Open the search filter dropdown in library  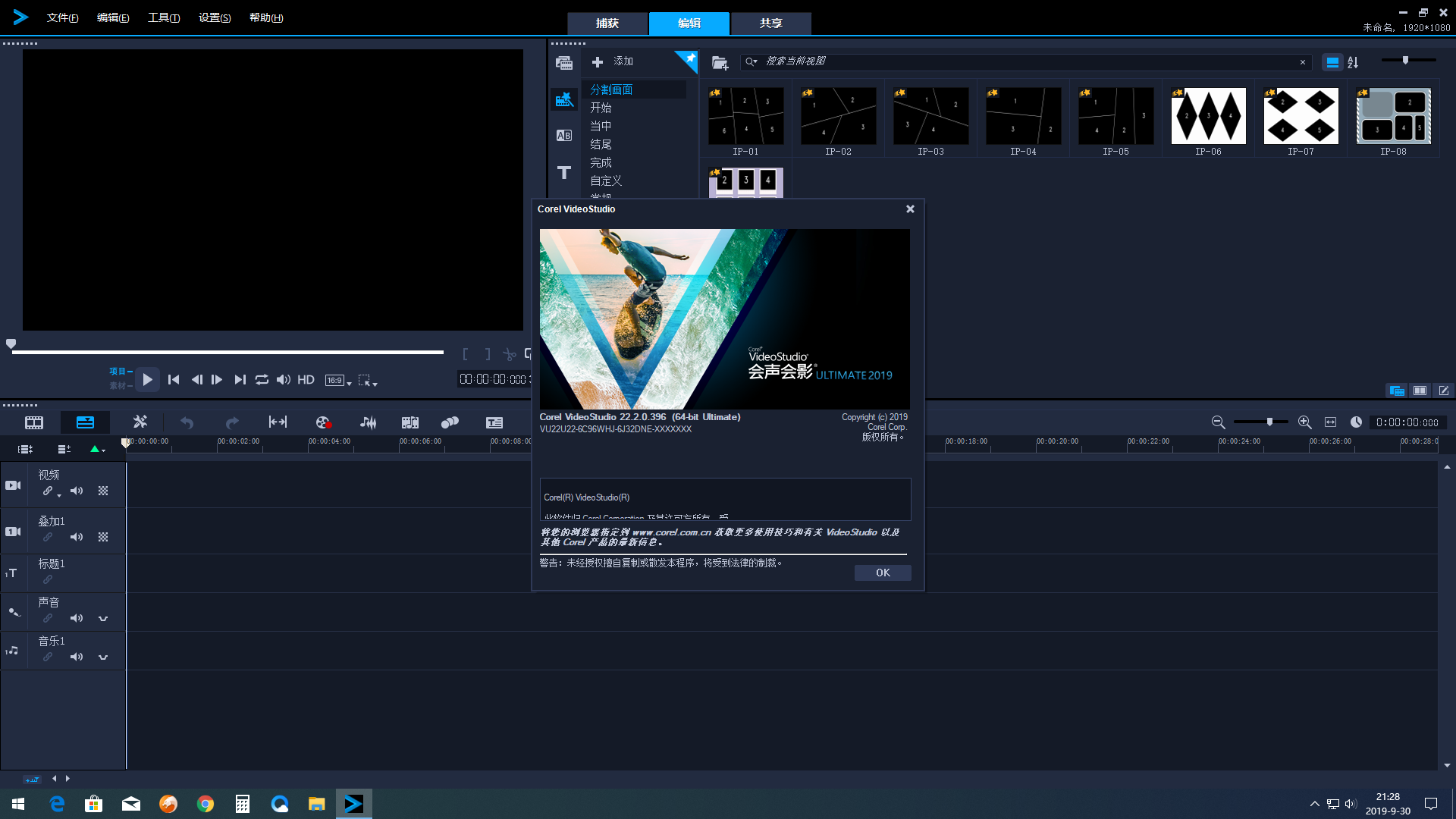click(752, 61)
